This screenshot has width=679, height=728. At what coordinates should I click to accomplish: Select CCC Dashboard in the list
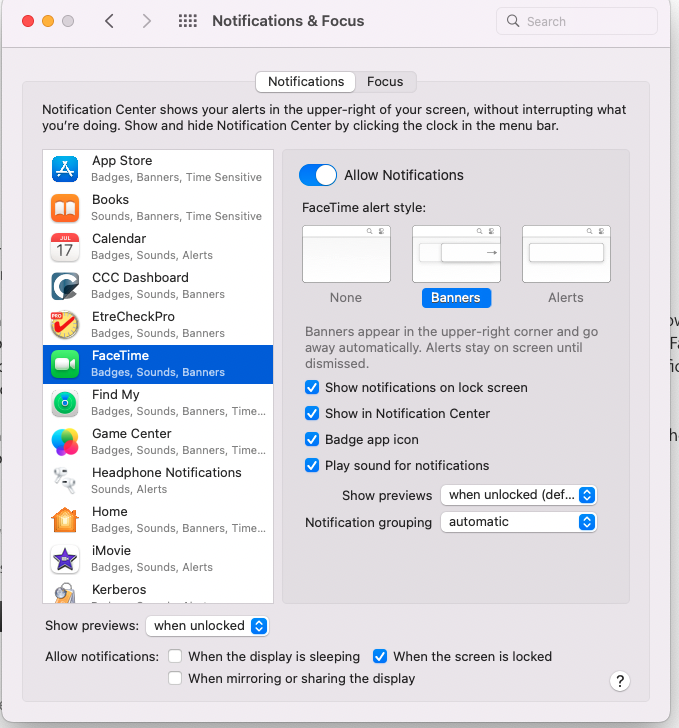coord(158,286)
